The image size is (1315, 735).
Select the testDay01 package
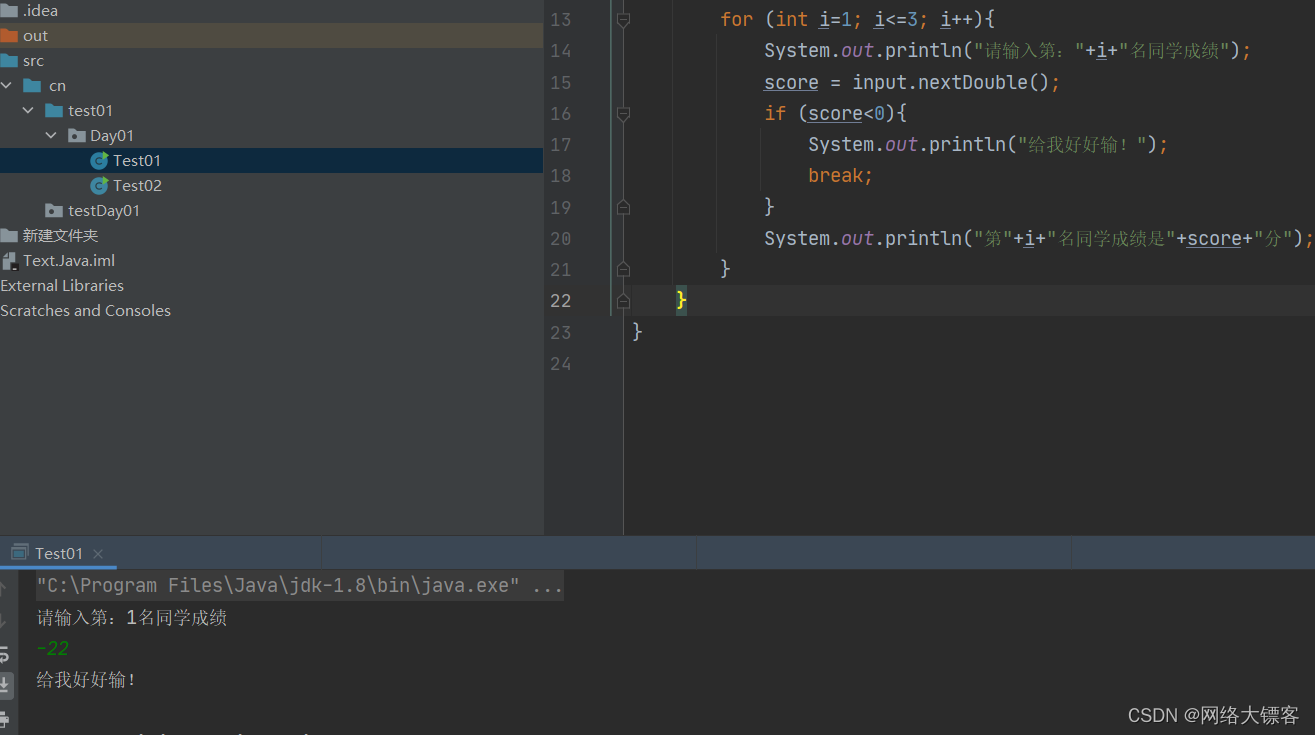tap(93, 210)
